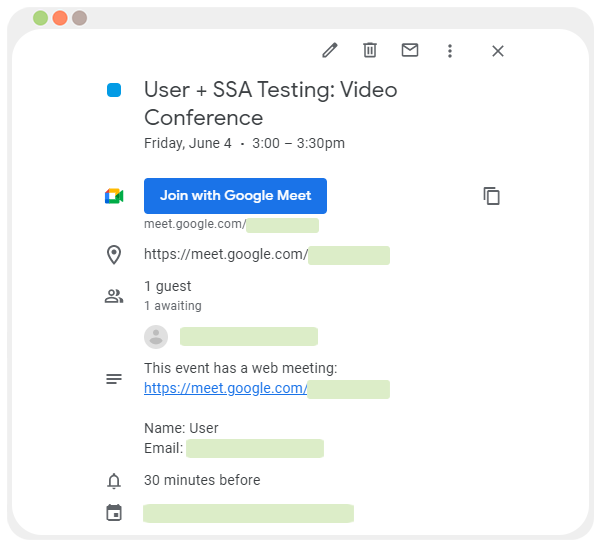Click the green window dot
The height and width of the screenshot is (552, 600).
41,18
